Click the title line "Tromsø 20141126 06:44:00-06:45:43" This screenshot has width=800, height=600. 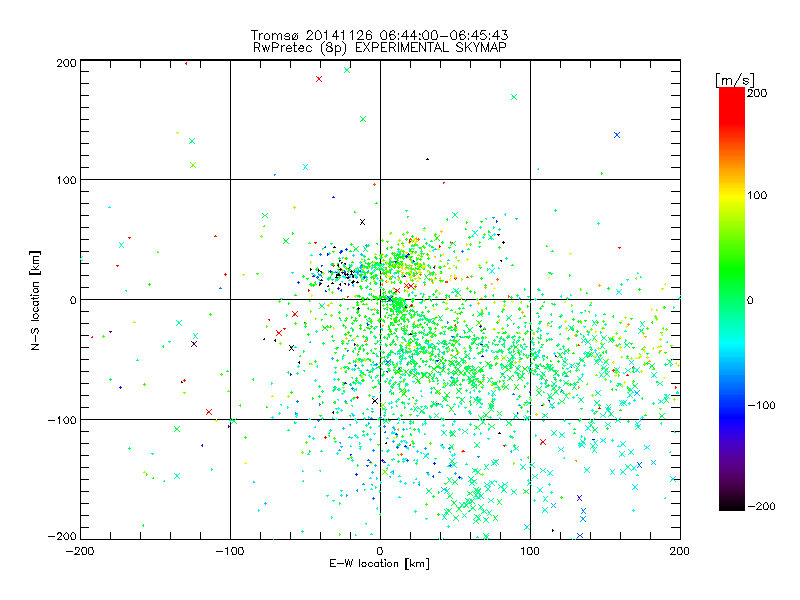tap(379, 35)
